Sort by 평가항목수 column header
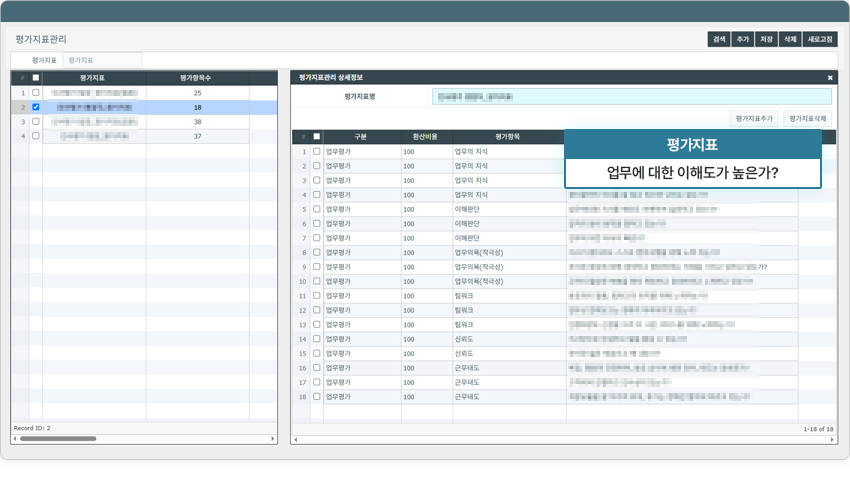The width and height of the screenshot is (850, 478). point(196,78)
